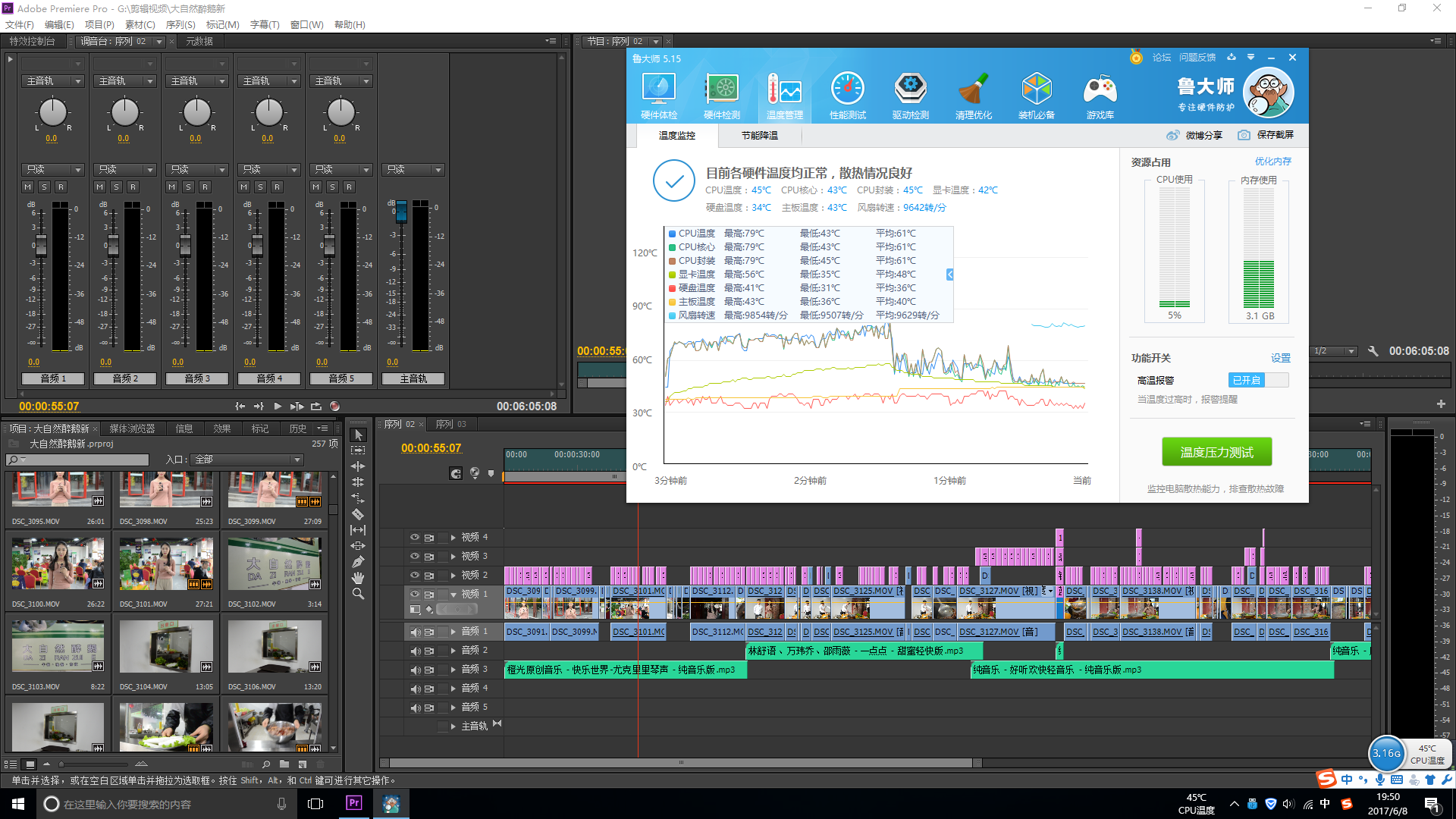1456x819 pixels.
Task: Select the Rate Stretch tool
Action: click(359, 498)
